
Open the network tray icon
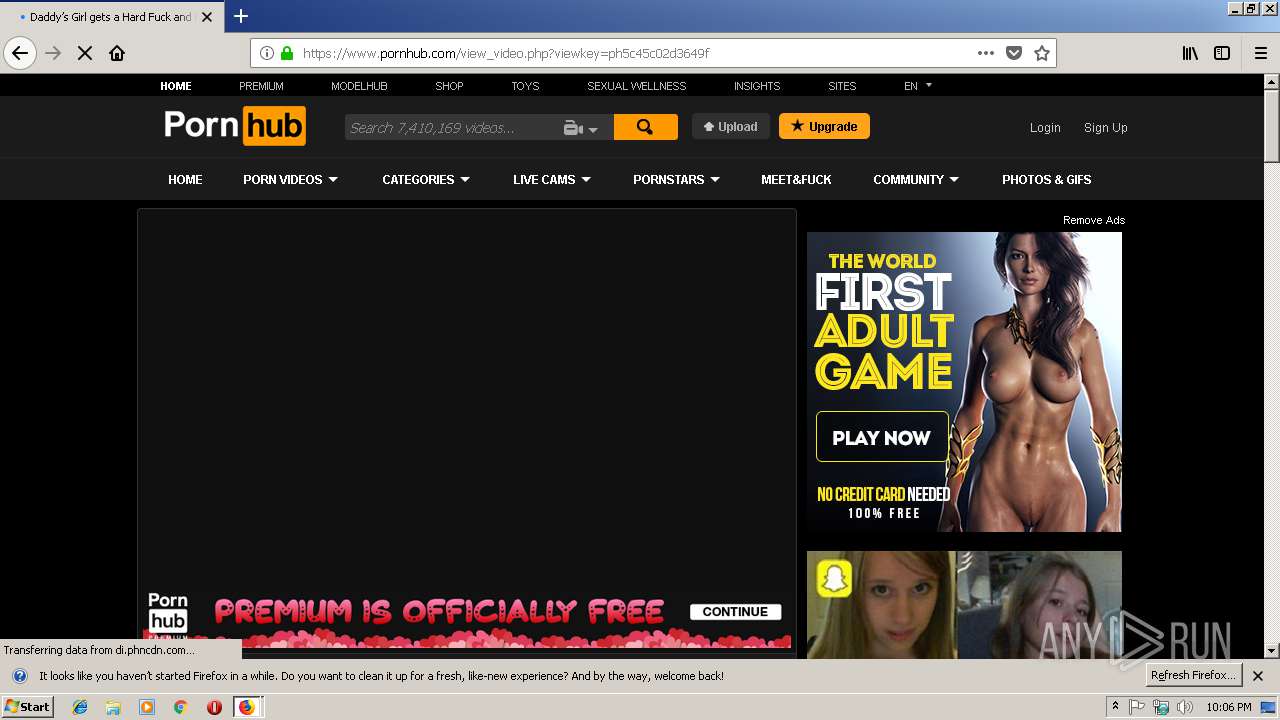[1161, 707]
